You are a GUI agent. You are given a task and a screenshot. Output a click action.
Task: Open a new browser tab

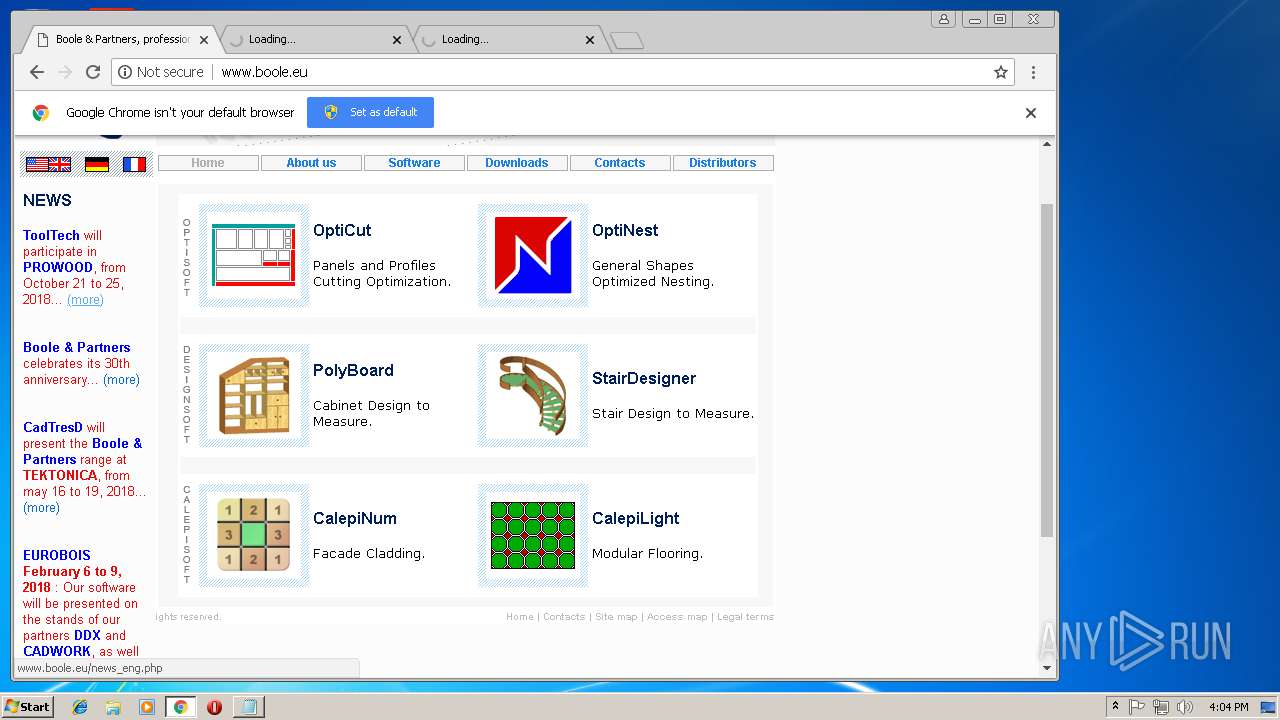tap(626, 41)
